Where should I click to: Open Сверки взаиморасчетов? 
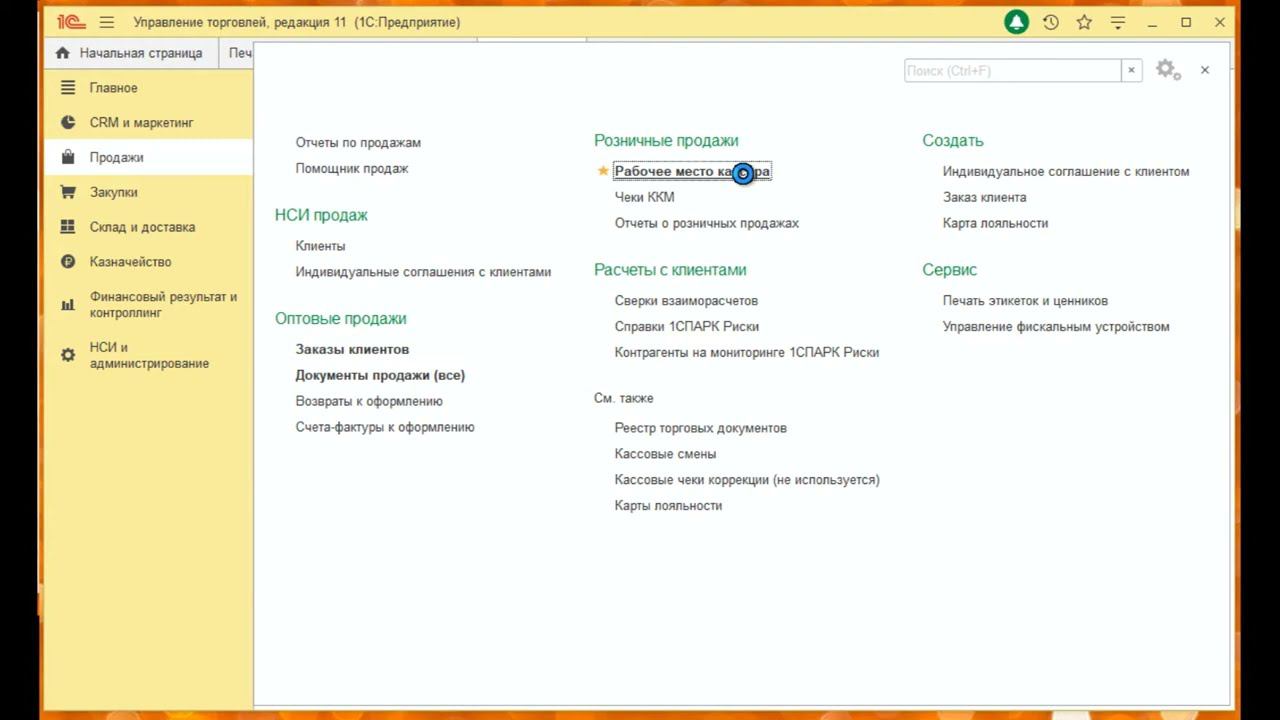(686, 301)
